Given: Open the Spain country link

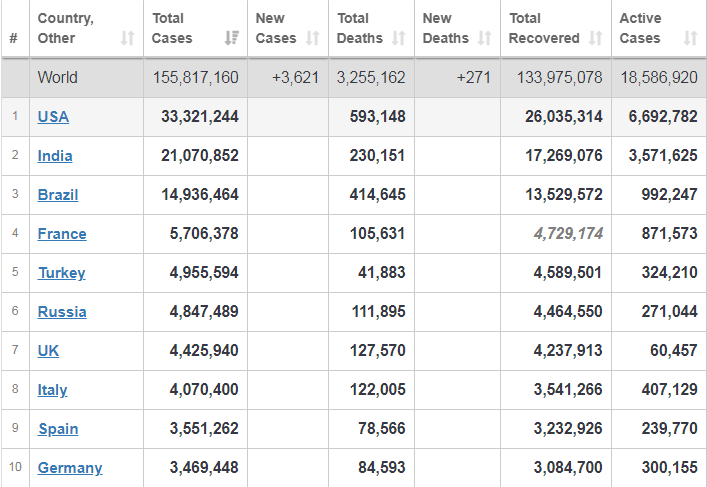Looking at the screenshot, I should (58, 429).
